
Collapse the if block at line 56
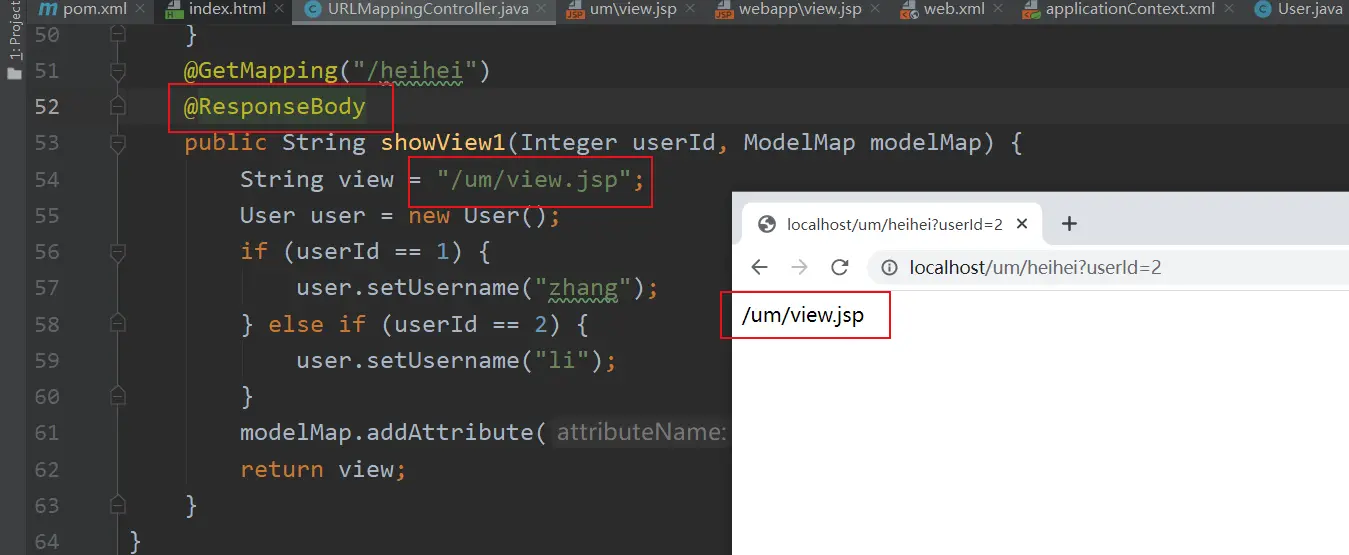pos(117,252)
